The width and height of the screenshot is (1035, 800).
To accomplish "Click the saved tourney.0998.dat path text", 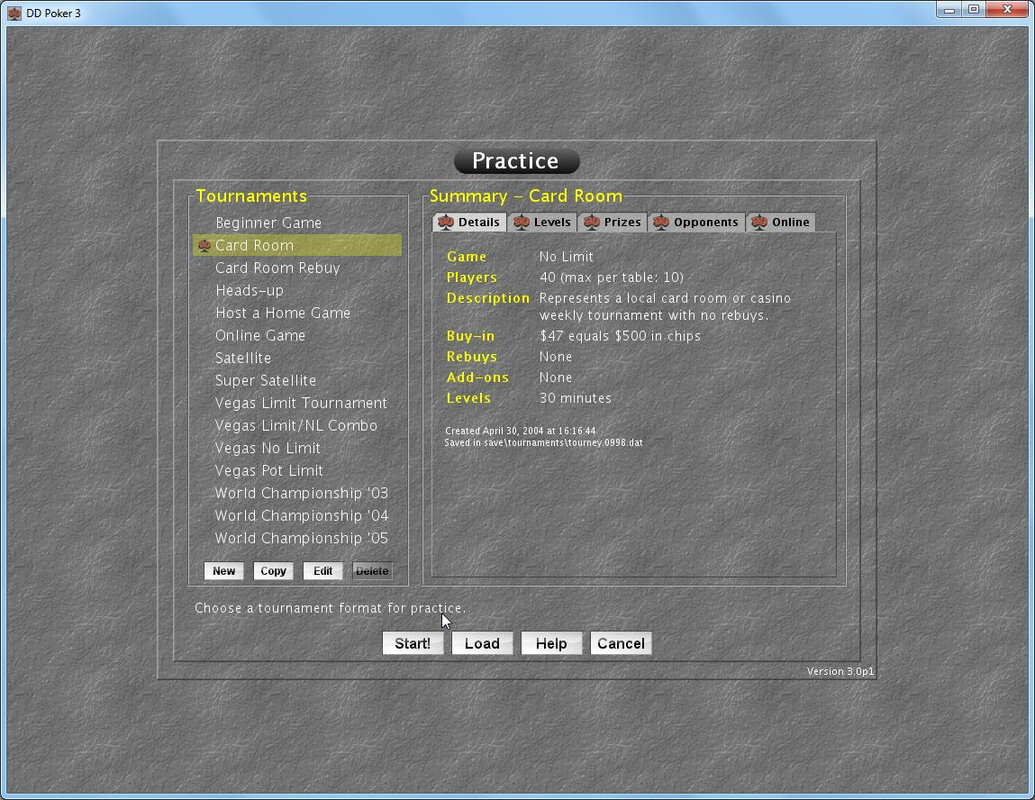I will [x=543, y=443].
